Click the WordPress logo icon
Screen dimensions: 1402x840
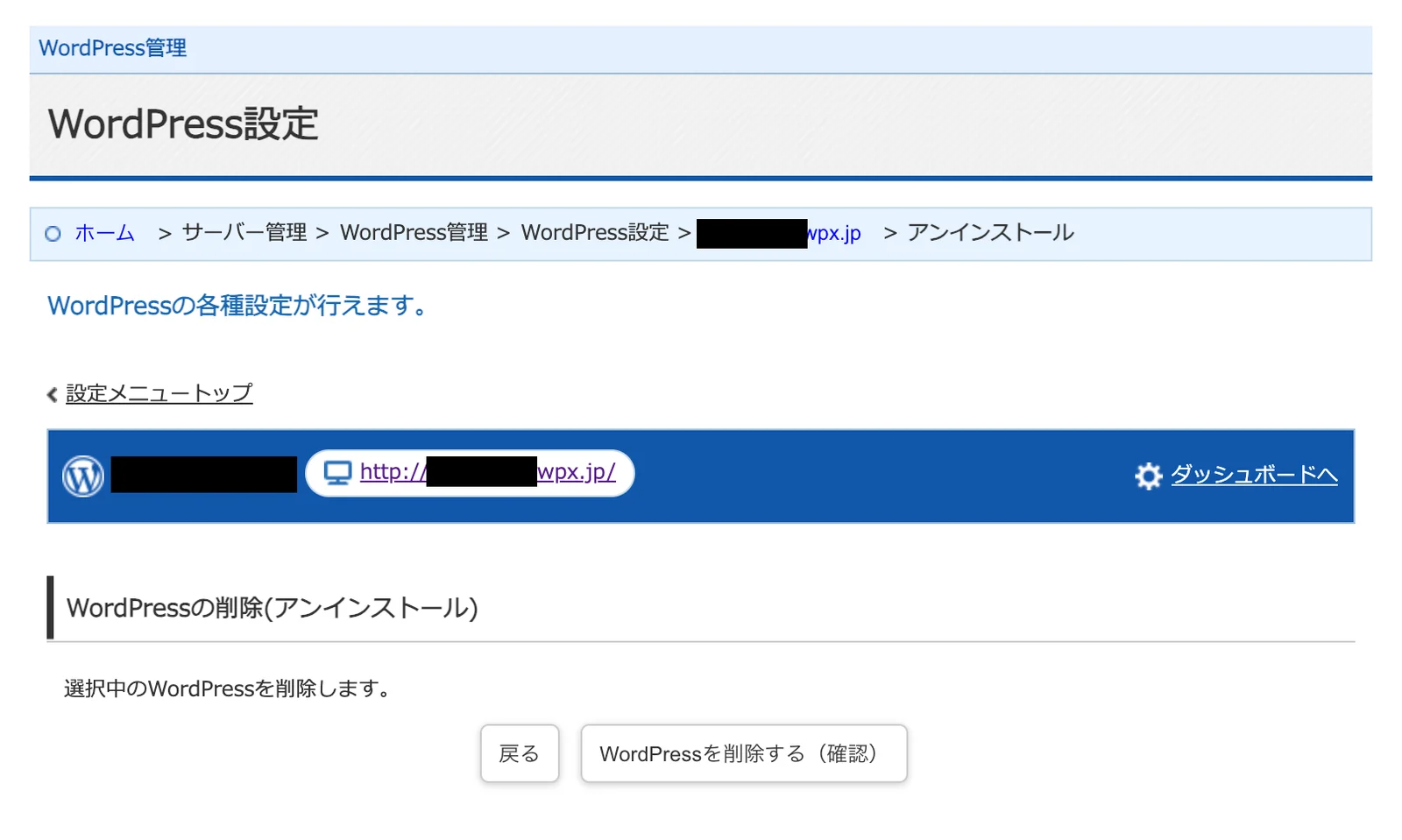point(83,476)
